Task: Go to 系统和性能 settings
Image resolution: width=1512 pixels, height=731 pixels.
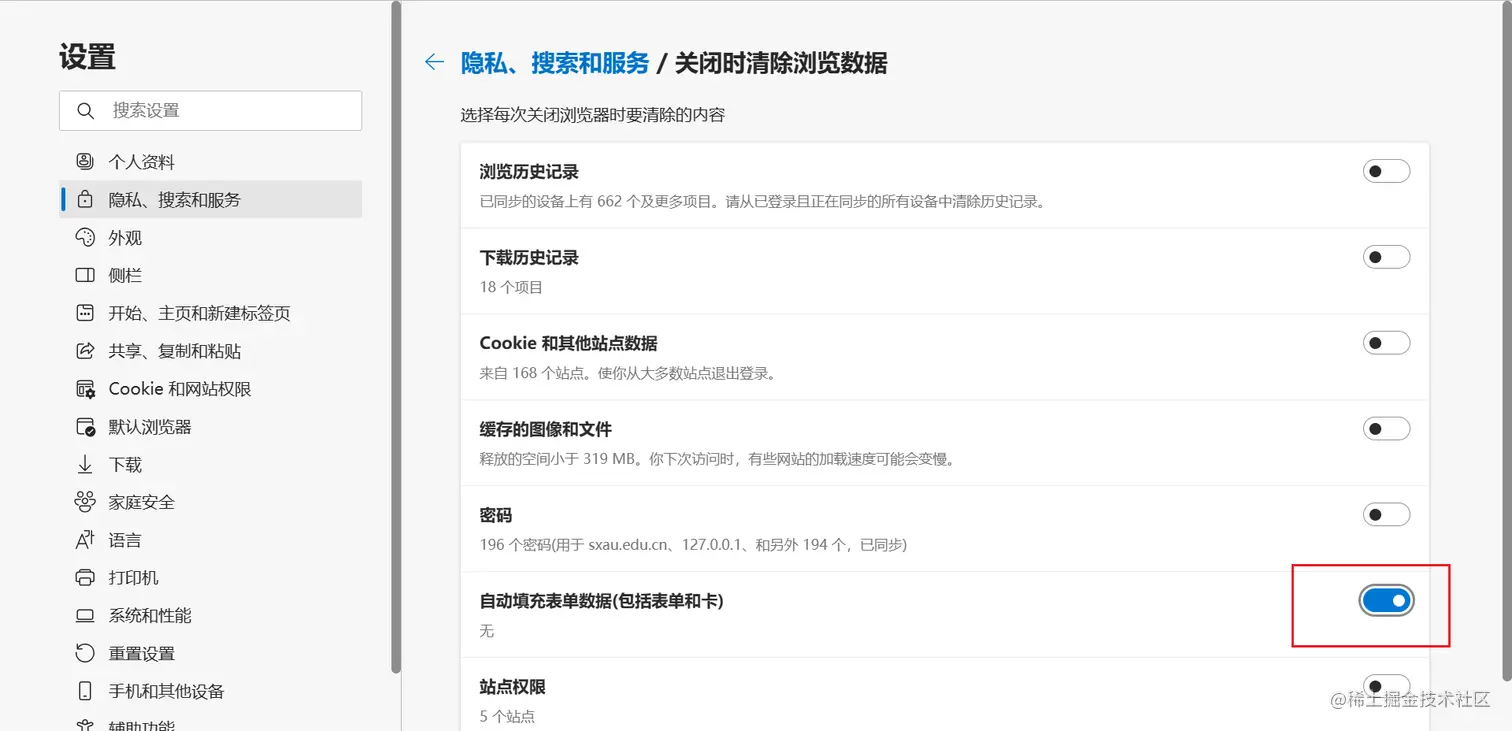Action: (210, 616)
